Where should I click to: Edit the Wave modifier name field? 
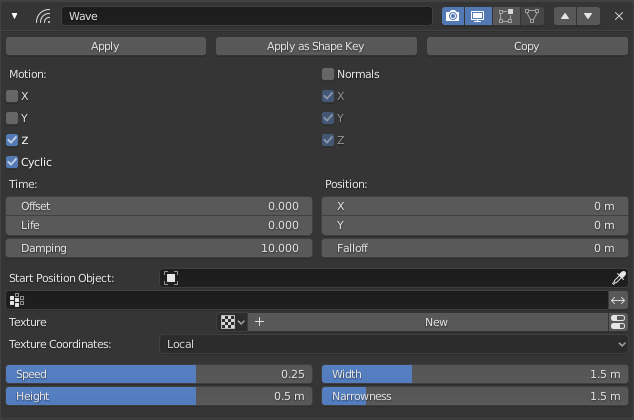pos(247,16)
